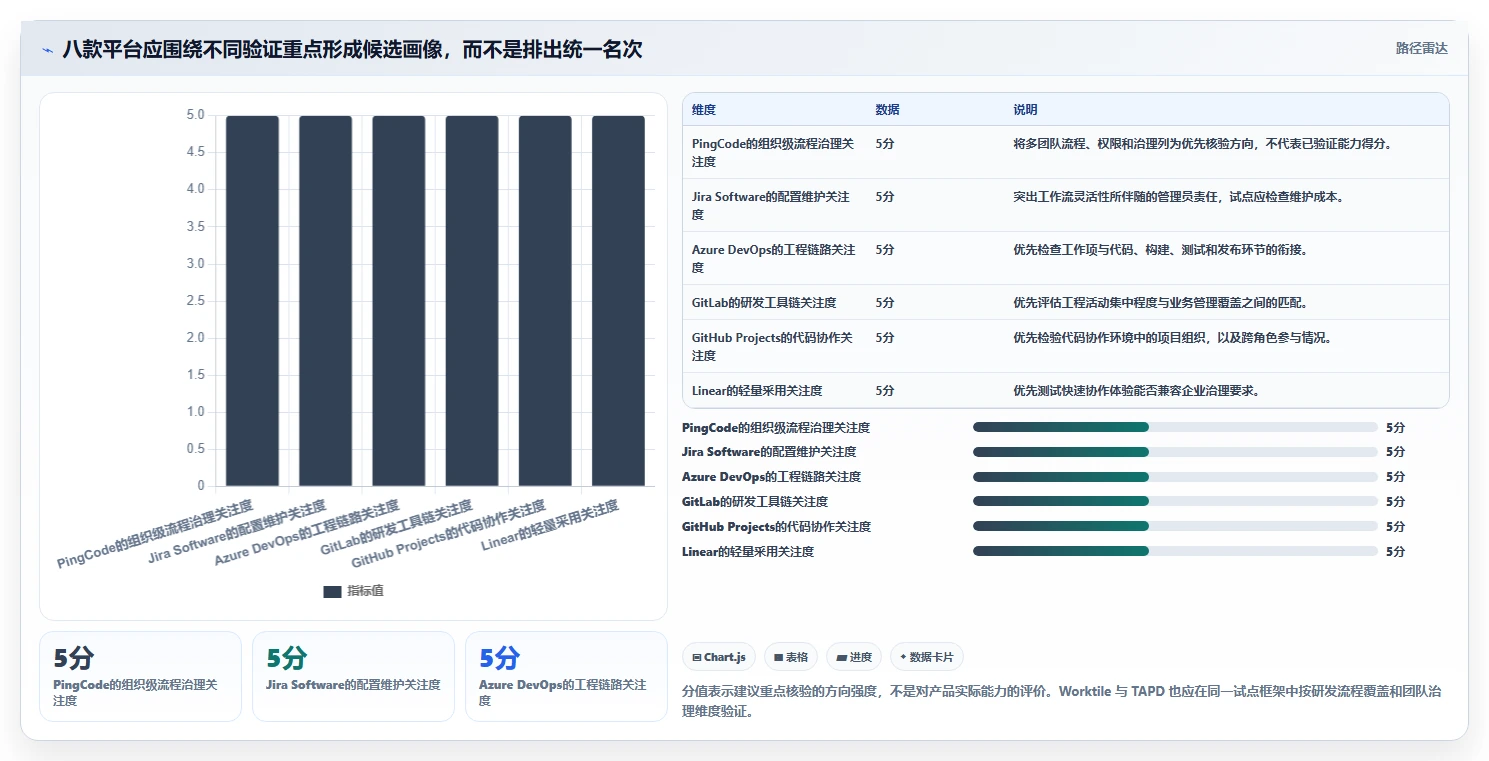Viewport: 1489px width, 761px height.
Task: Click the description 优先检查工作项与代码、构建、测试
Action: click(1160, 250)
